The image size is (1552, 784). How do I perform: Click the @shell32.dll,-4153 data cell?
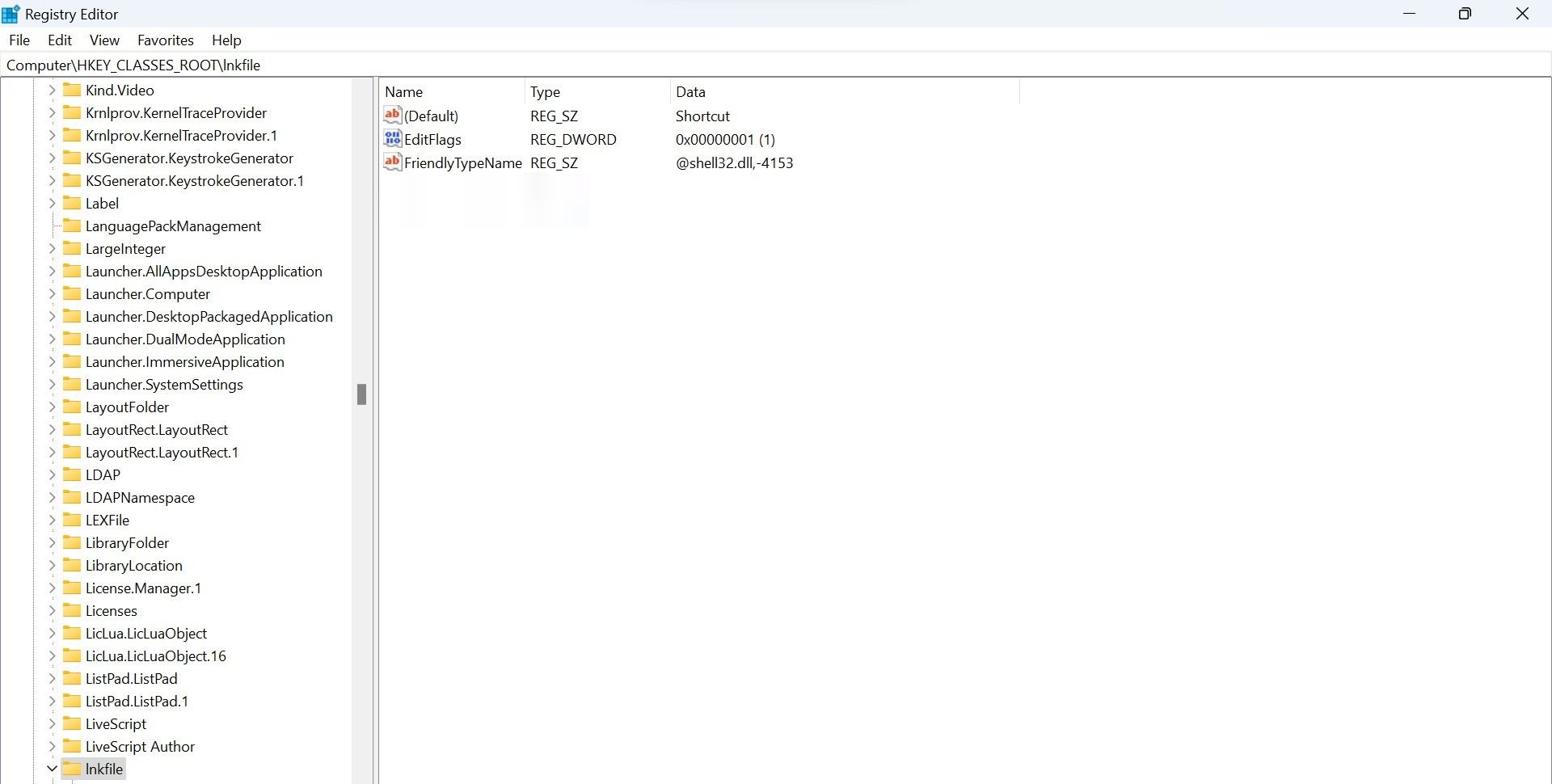point(734,162)
